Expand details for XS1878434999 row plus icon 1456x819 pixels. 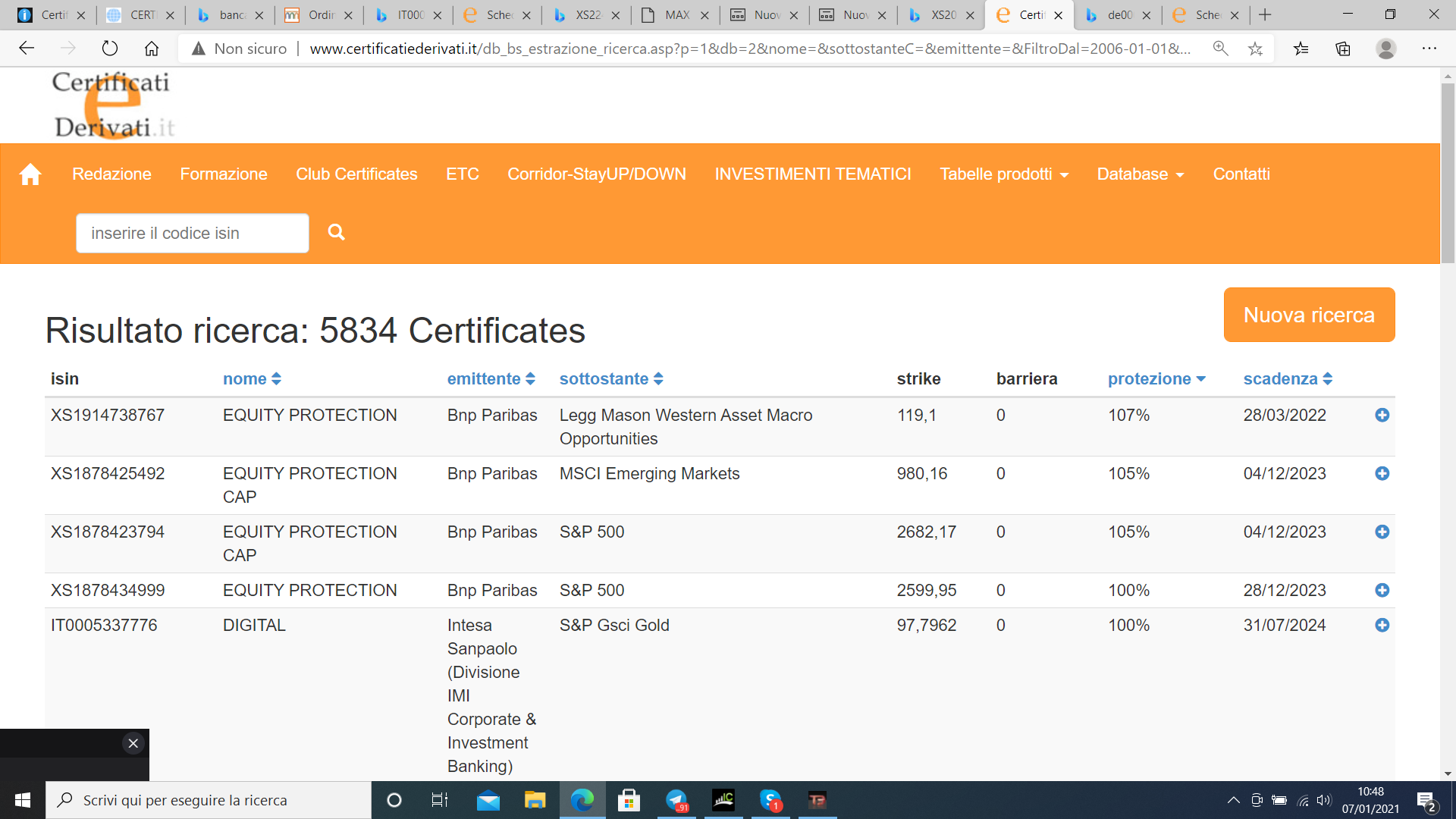(1382, 590)
